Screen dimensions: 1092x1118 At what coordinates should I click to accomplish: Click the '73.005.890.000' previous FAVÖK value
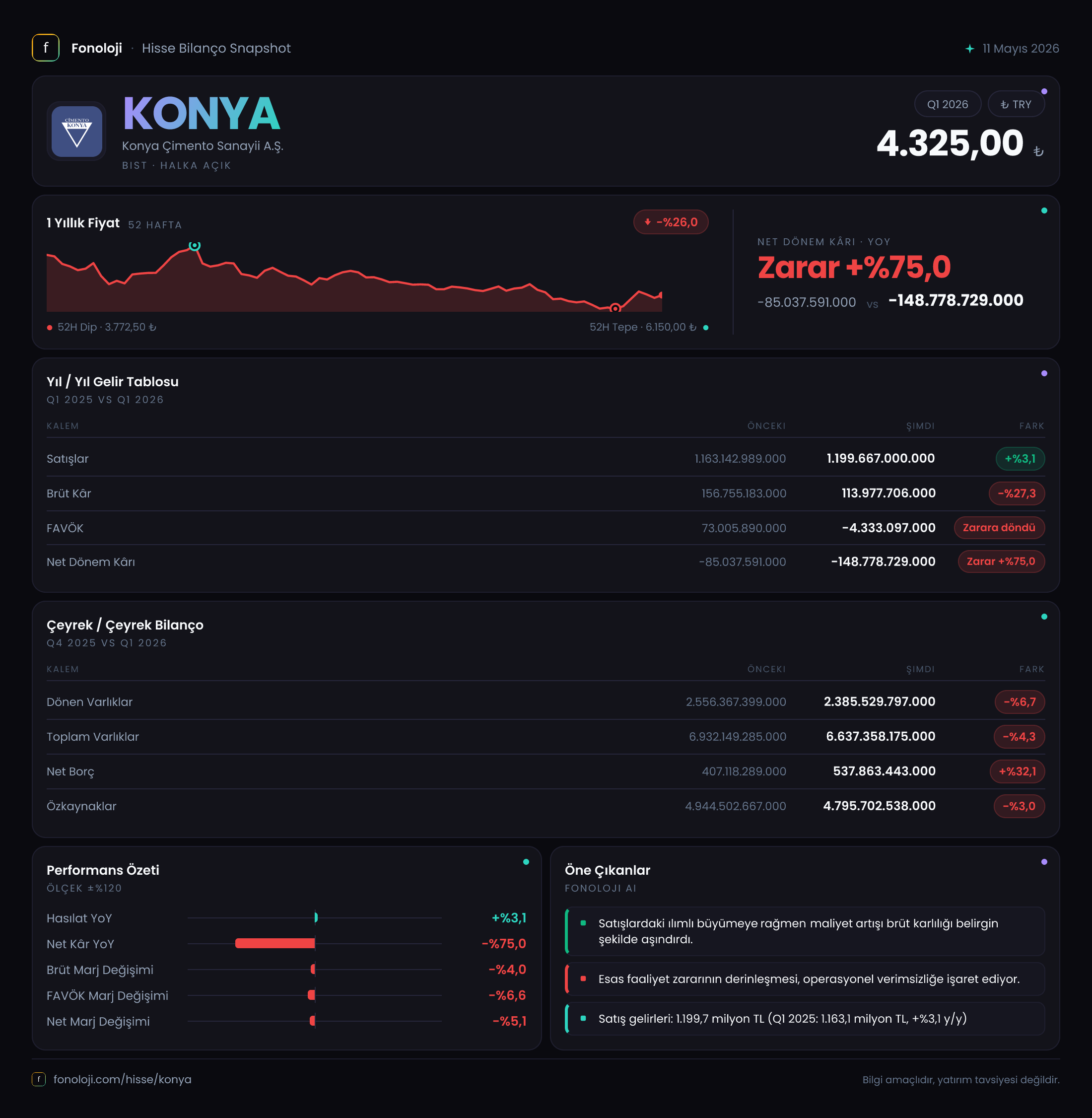click(744, 528)
